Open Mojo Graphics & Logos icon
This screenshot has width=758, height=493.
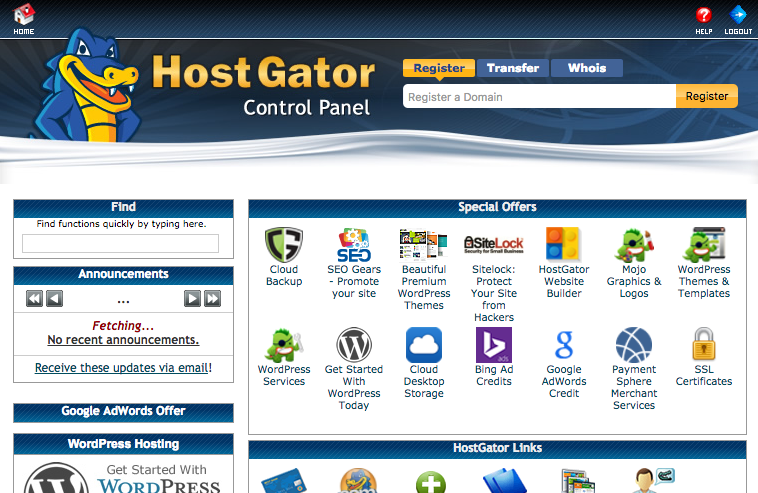(634, 245)
